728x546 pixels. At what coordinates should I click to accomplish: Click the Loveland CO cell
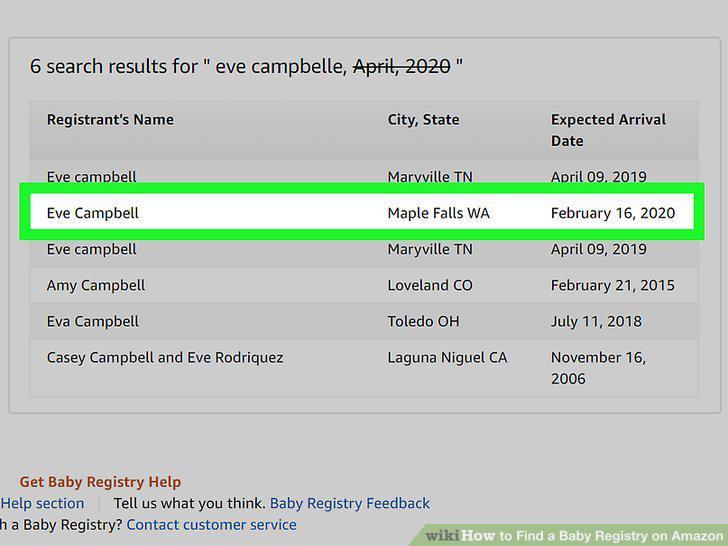(430, 286)
